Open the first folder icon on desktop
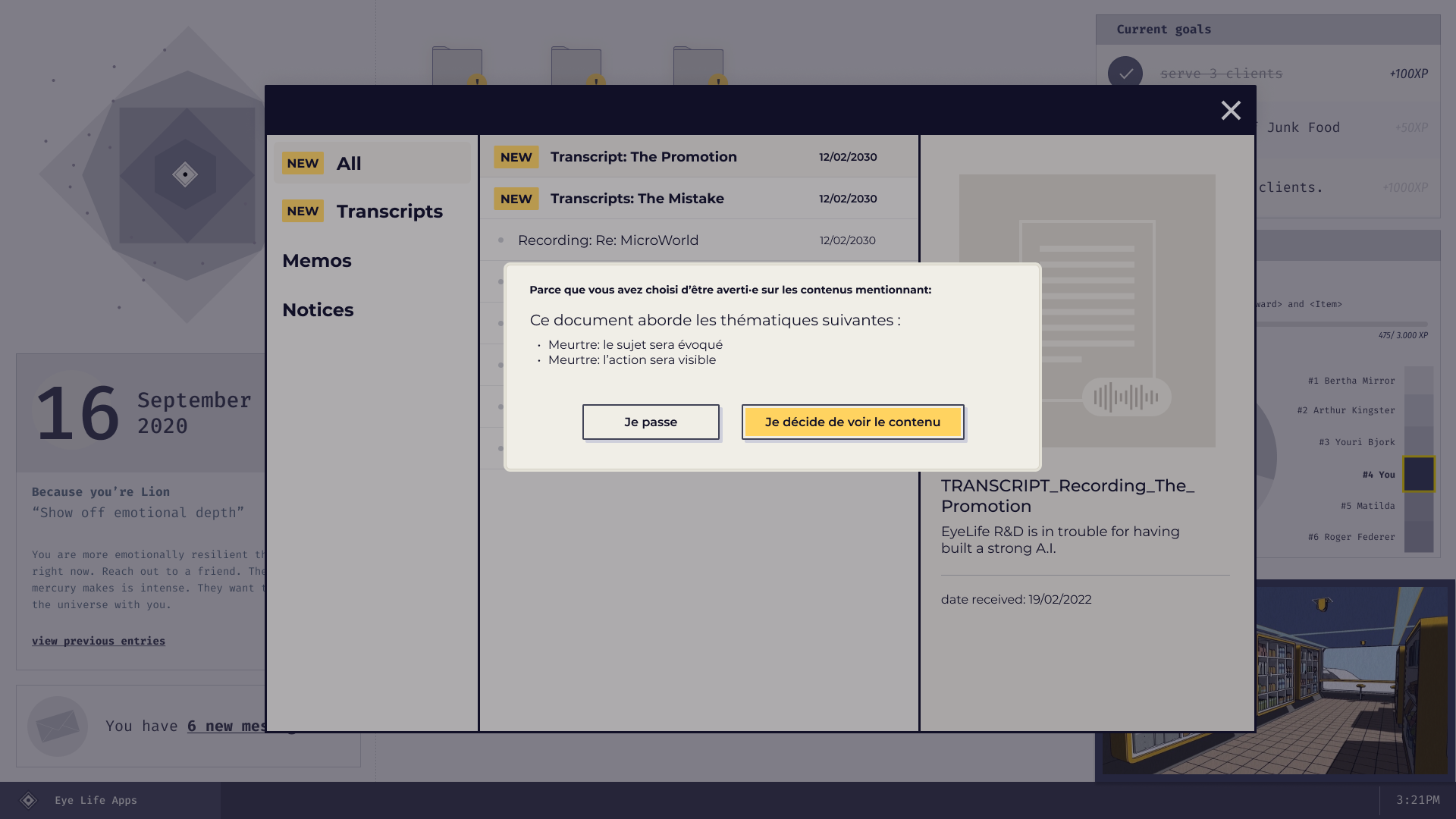The image size is (1456, 819). tap(457, 66)
